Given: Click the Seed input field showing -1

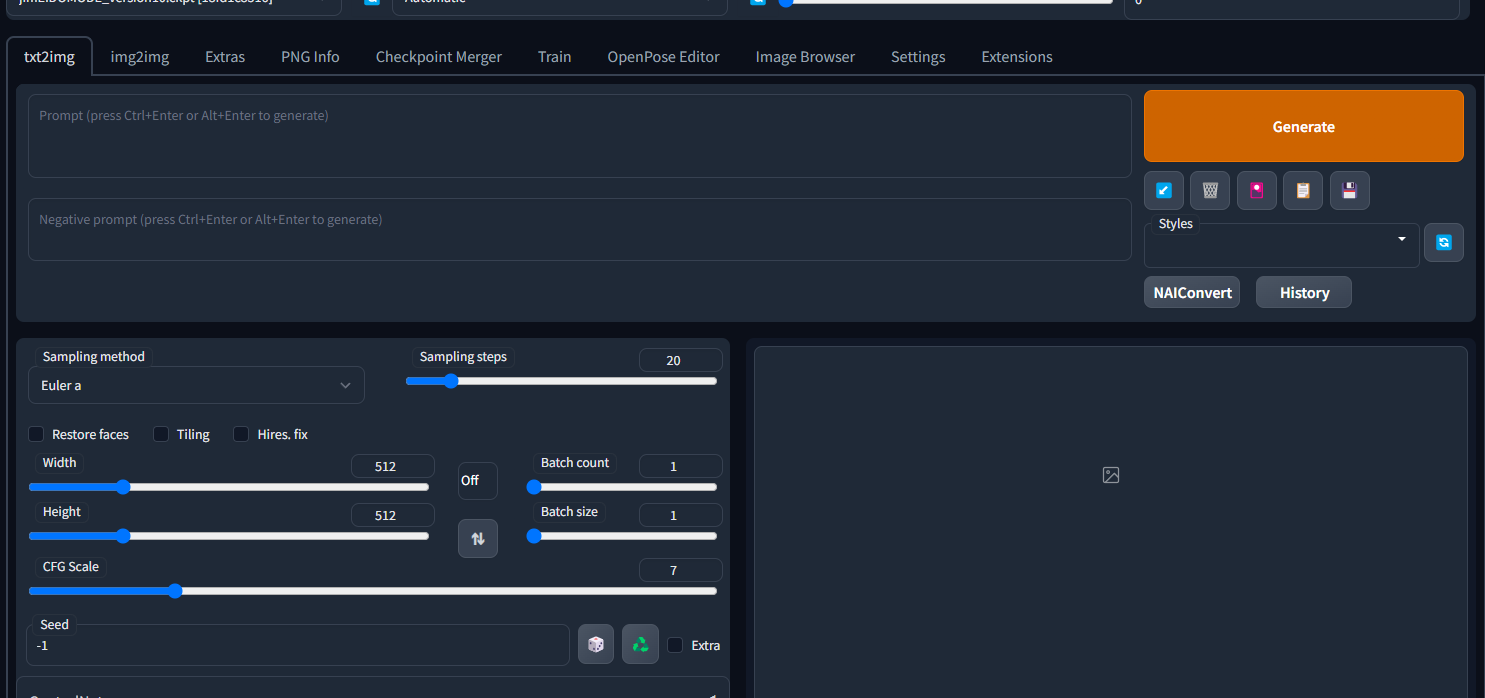Looking at the screenshot, I should [x=298, y=646].
